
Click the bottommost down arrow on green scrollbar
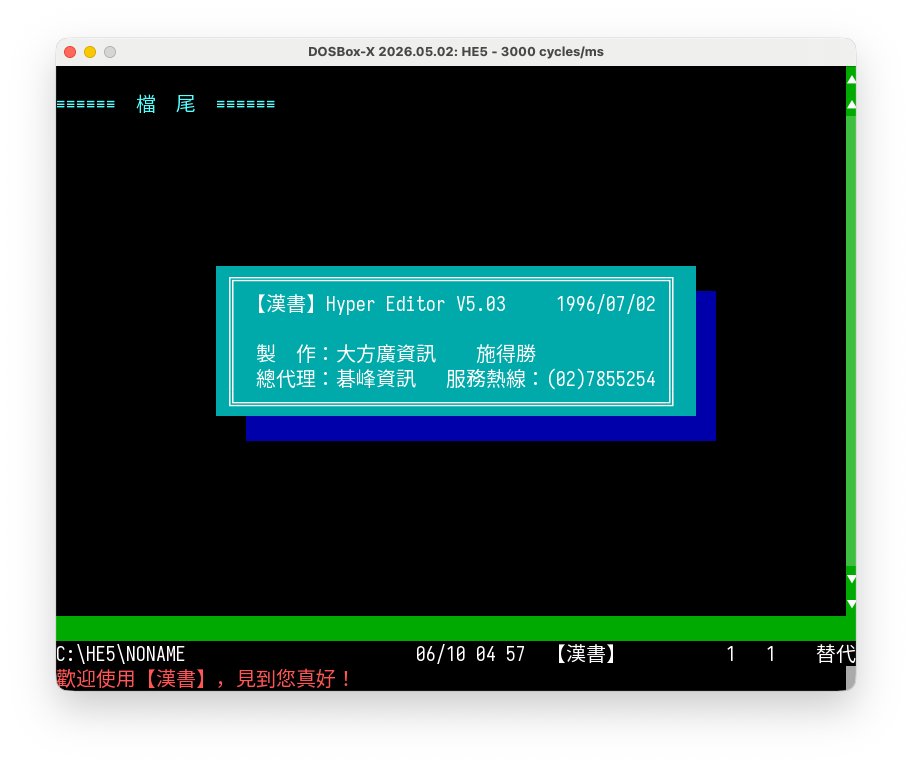[851, 604]
